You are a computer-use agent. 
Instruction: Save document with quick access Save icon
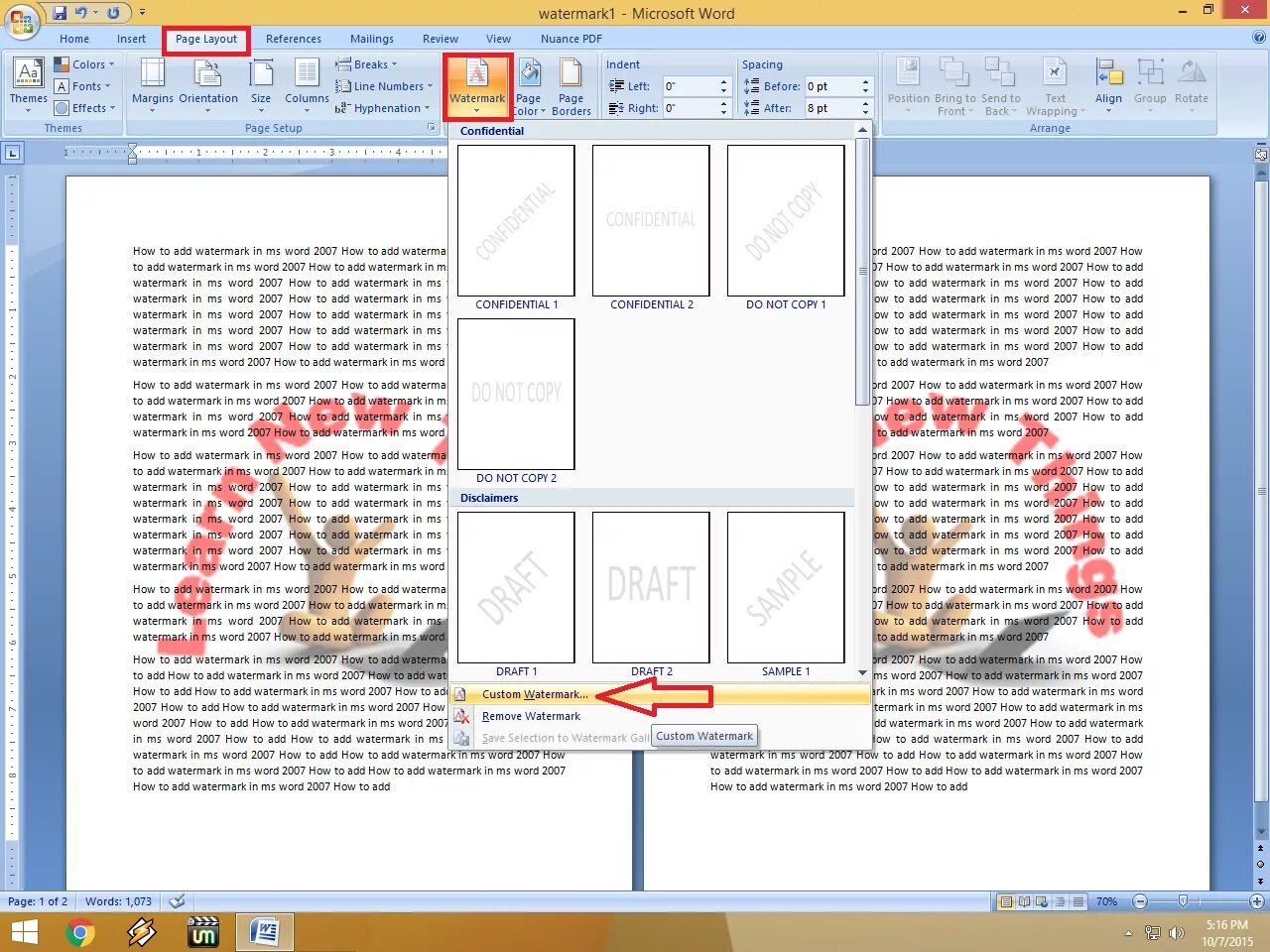(x=60, y=13)
